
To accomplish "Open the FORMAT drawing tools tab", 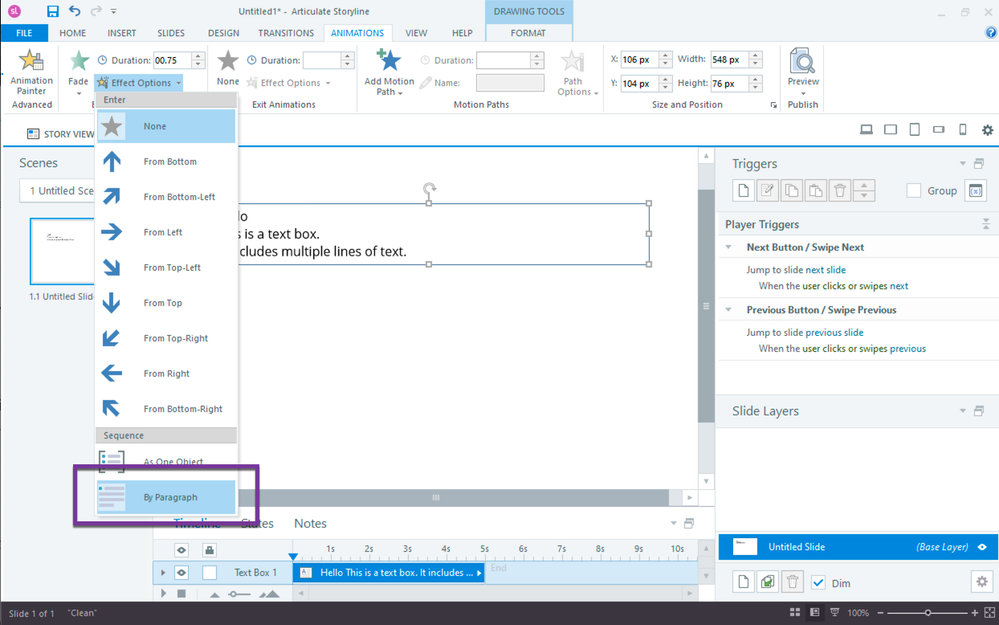I will [x=528, y=33].
